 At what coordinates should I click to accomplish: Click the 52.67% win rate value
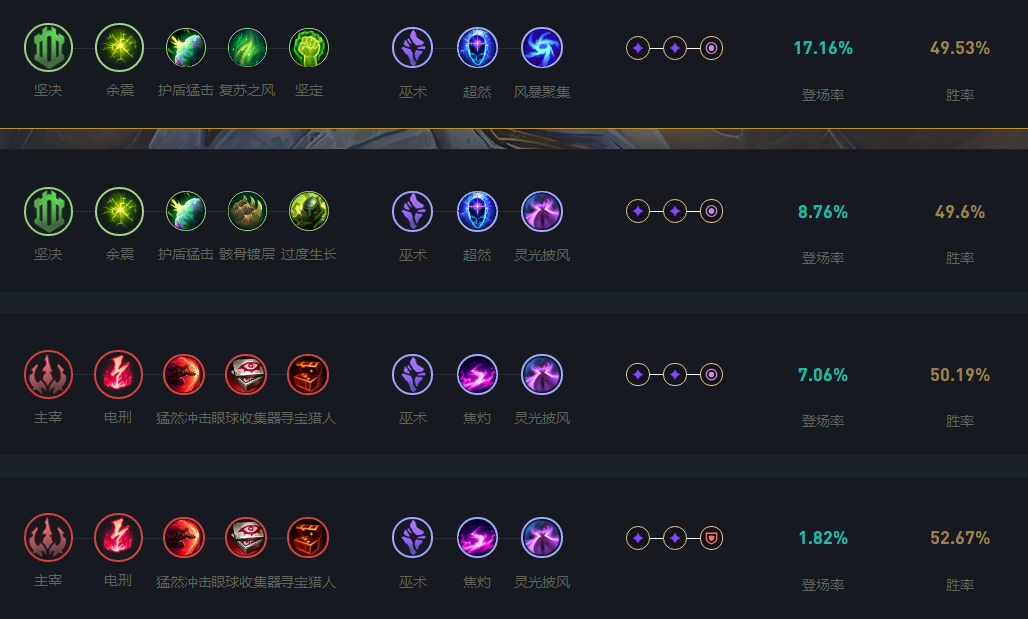point(960,538)
